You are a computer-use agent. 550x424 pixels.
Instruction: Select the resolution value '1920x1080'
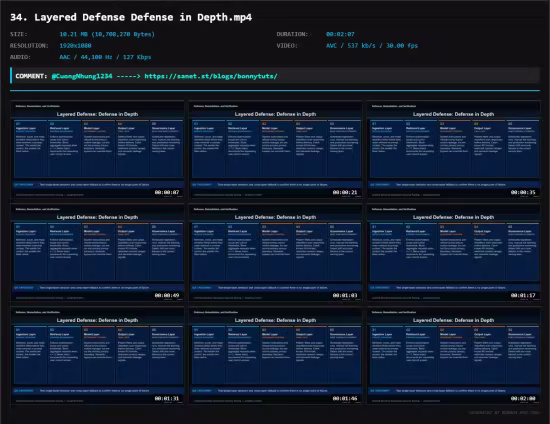[x=75, y=46]
